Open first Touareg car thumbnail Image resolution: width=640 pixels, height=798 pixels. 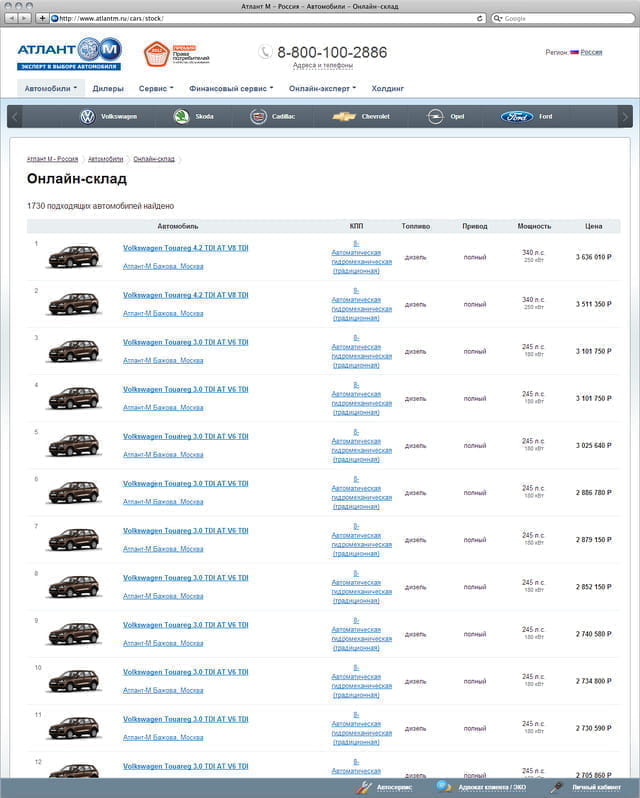pos(74,256)
